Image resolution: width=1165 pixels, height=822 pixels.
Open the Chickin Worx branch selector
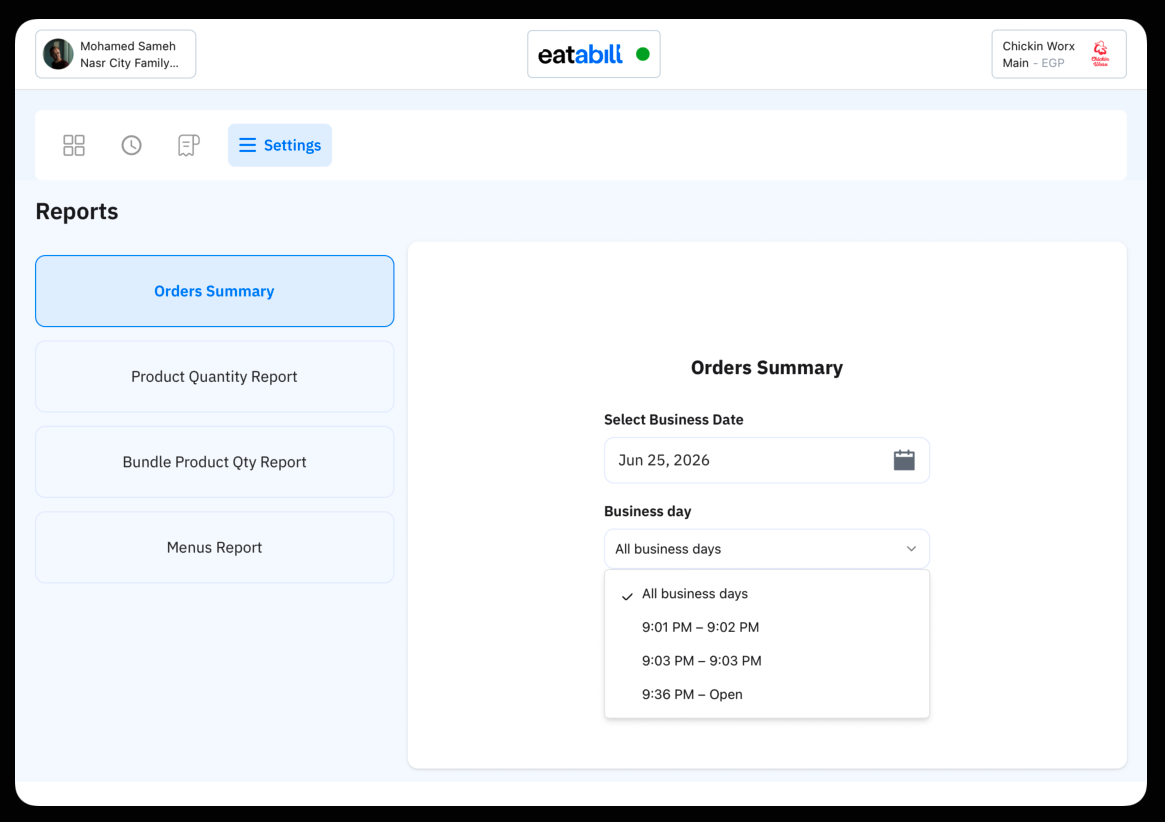(x=1059, y=54)
